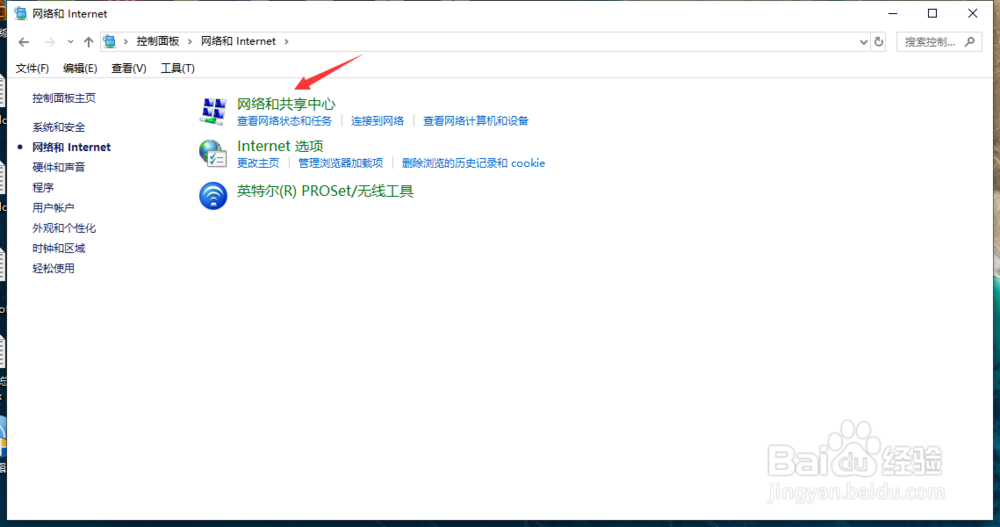The height and width of the screenshot is (527, 1000).
Task: Expand recent locations dropdown arrow
Action: tap(70, 42)
